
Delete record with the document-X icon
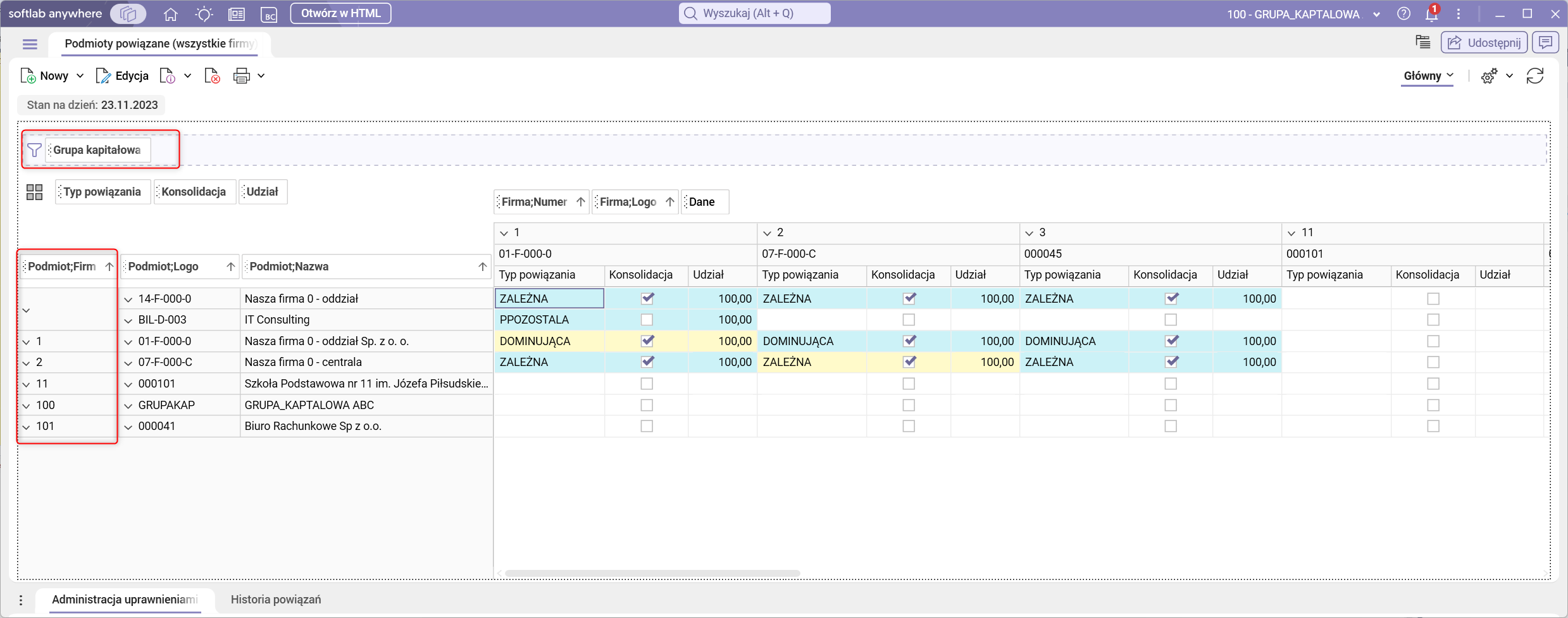coord(212,76)
